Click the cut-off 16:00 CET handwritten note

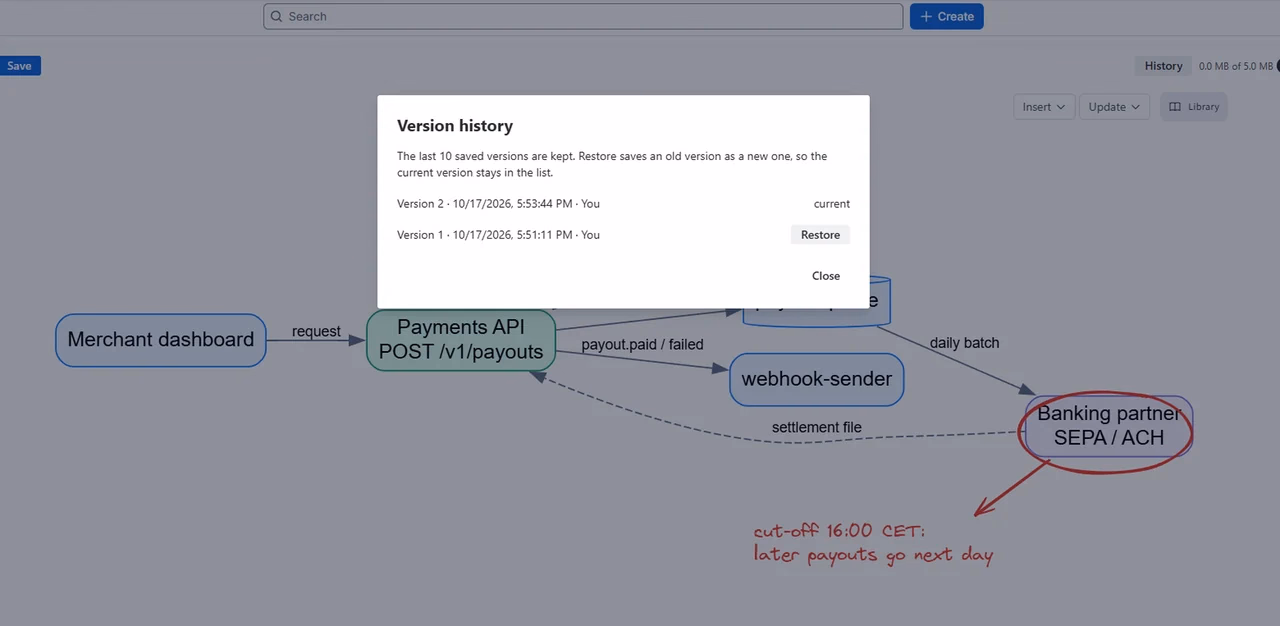(x=873, y=543)
